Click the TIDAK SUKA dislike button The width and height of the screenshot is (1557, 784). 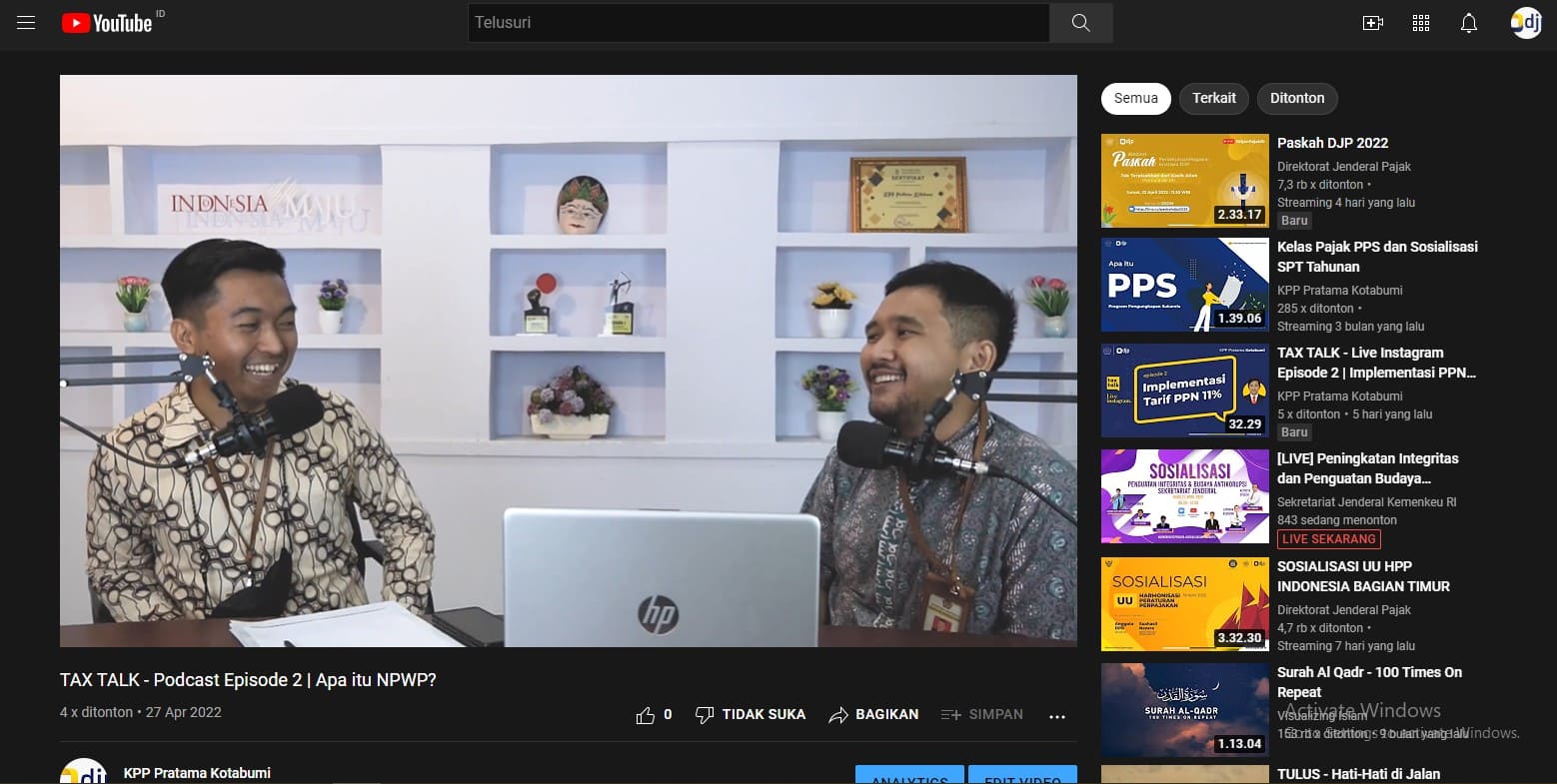[x=751, y=715]
